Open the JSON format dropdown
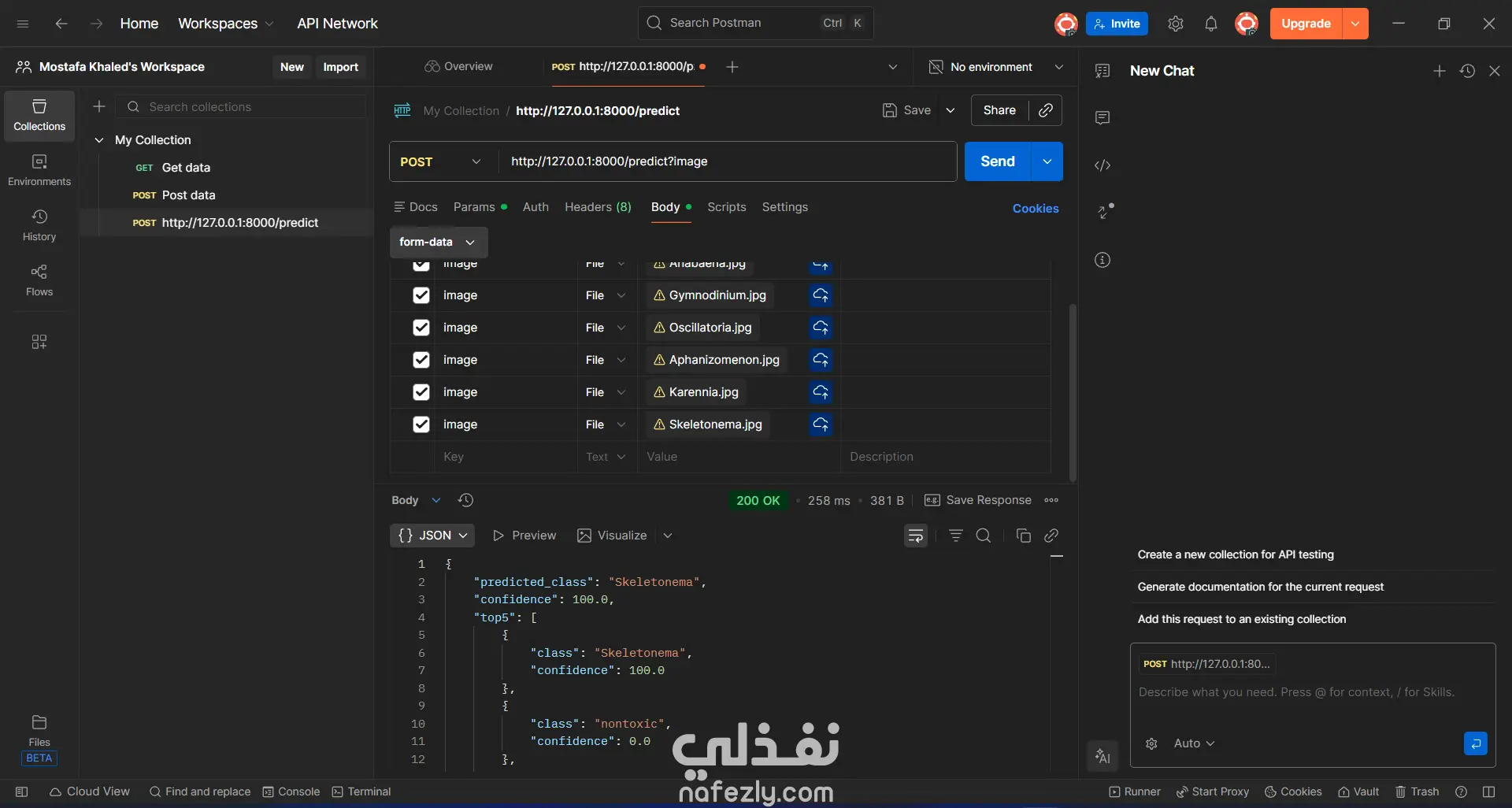The height and width of the screenshot is (808, 1512). pyautogui.click(x=432, y=536)
